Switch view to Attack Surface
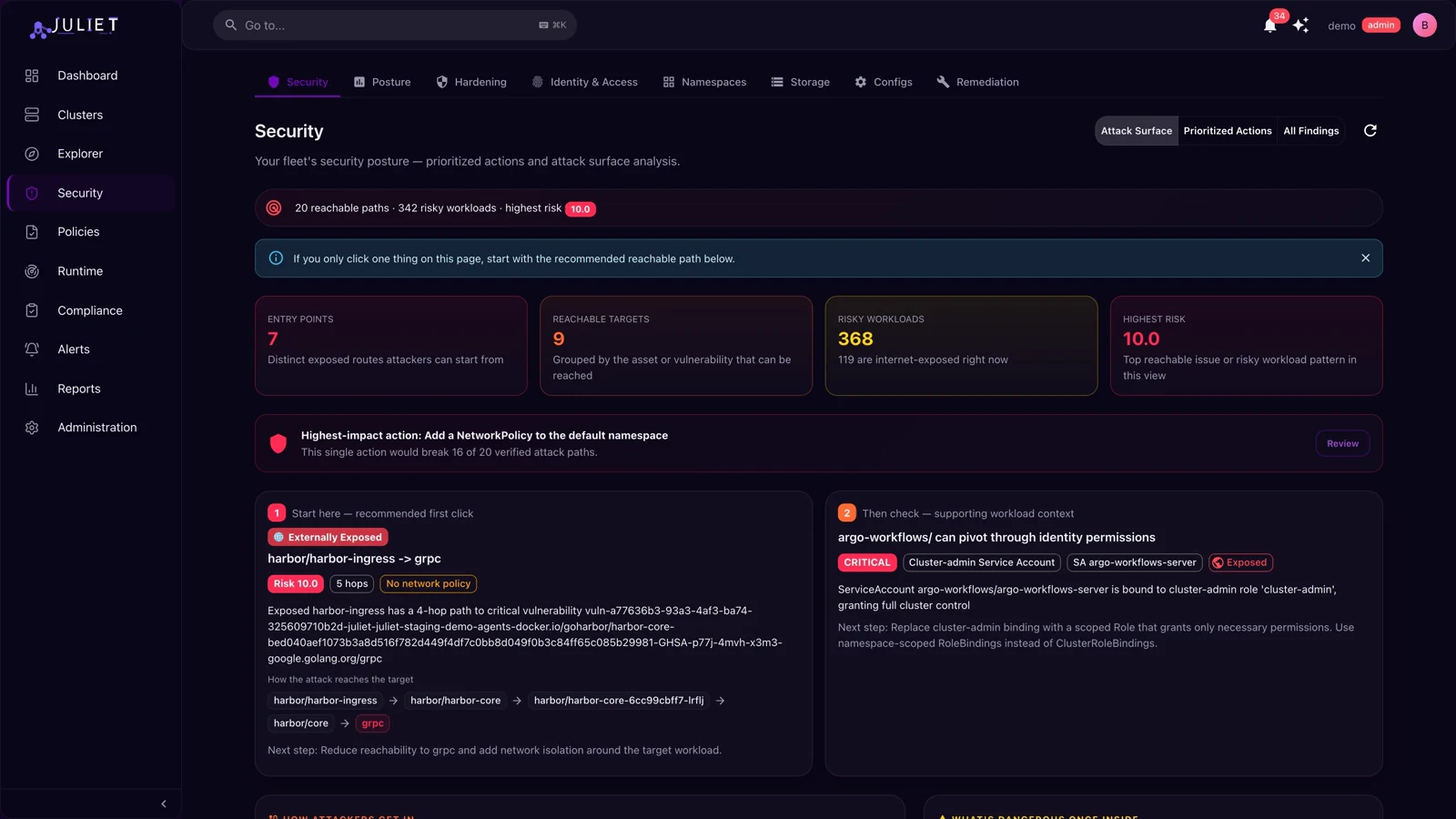 point(1136,131)
